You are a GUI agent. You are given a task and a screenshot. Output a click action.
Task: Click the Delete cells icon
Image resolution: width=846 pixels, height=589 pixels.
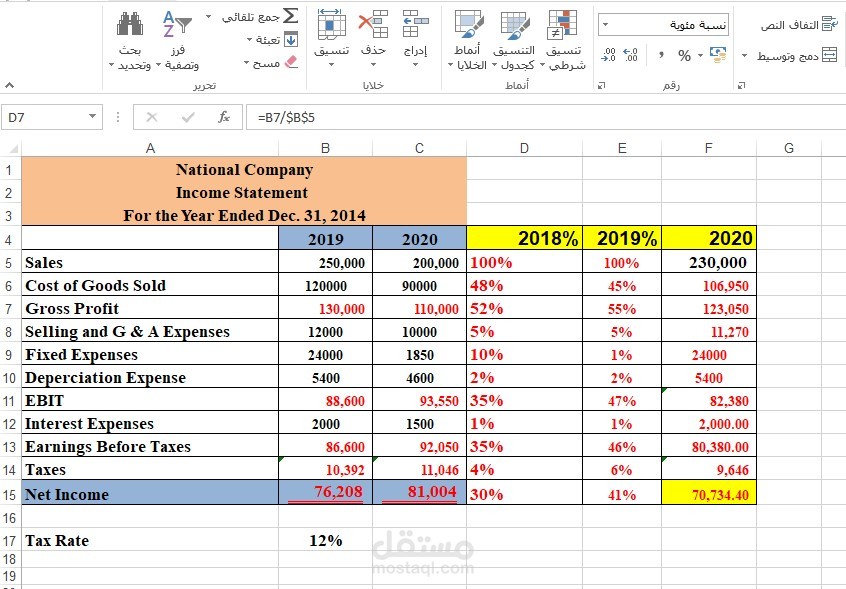[x=373, y=24]
